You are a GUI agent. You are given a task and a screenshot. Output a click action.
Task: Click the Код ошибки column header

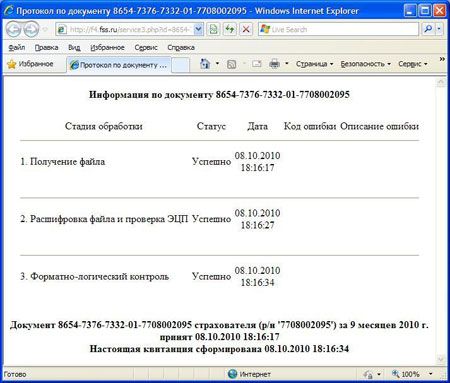[x=310, y=126]
